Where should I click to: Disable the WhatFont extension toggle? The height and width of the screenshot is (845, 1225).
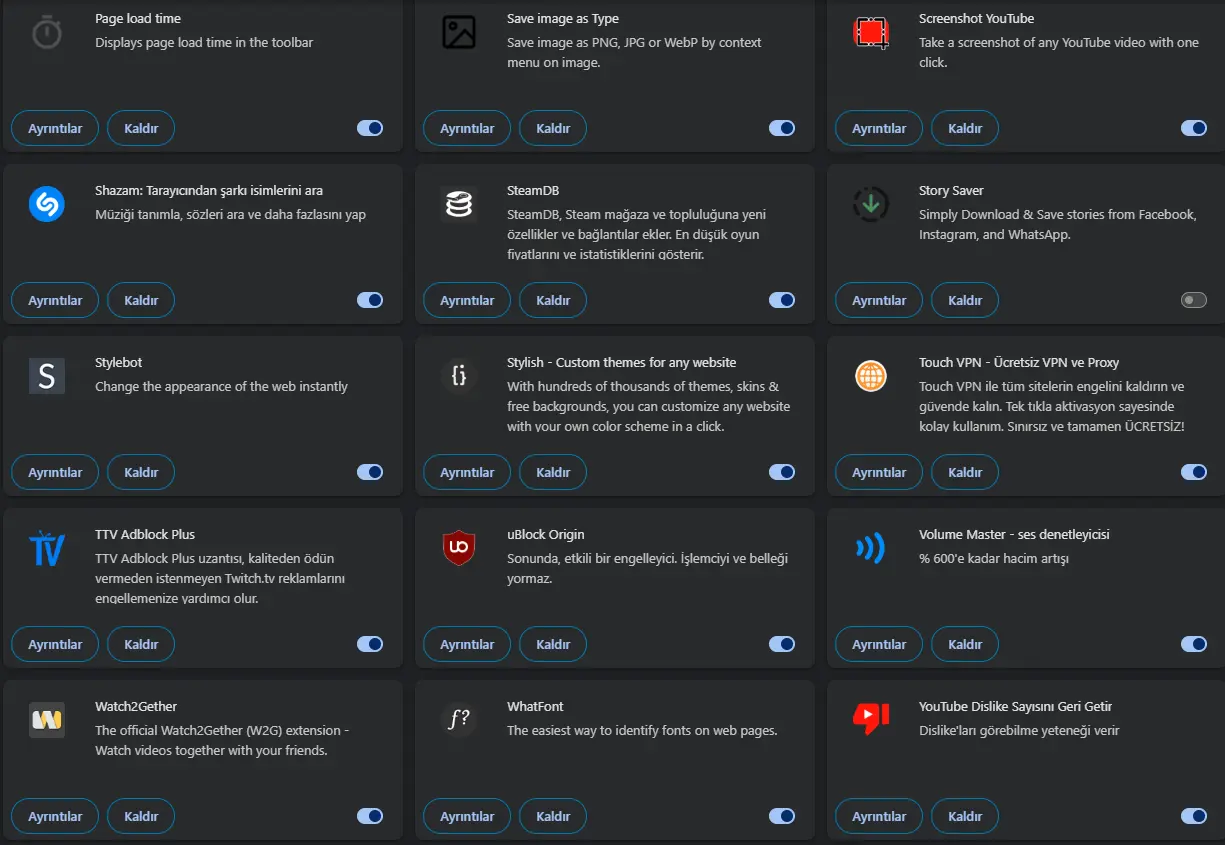(782, 816)
